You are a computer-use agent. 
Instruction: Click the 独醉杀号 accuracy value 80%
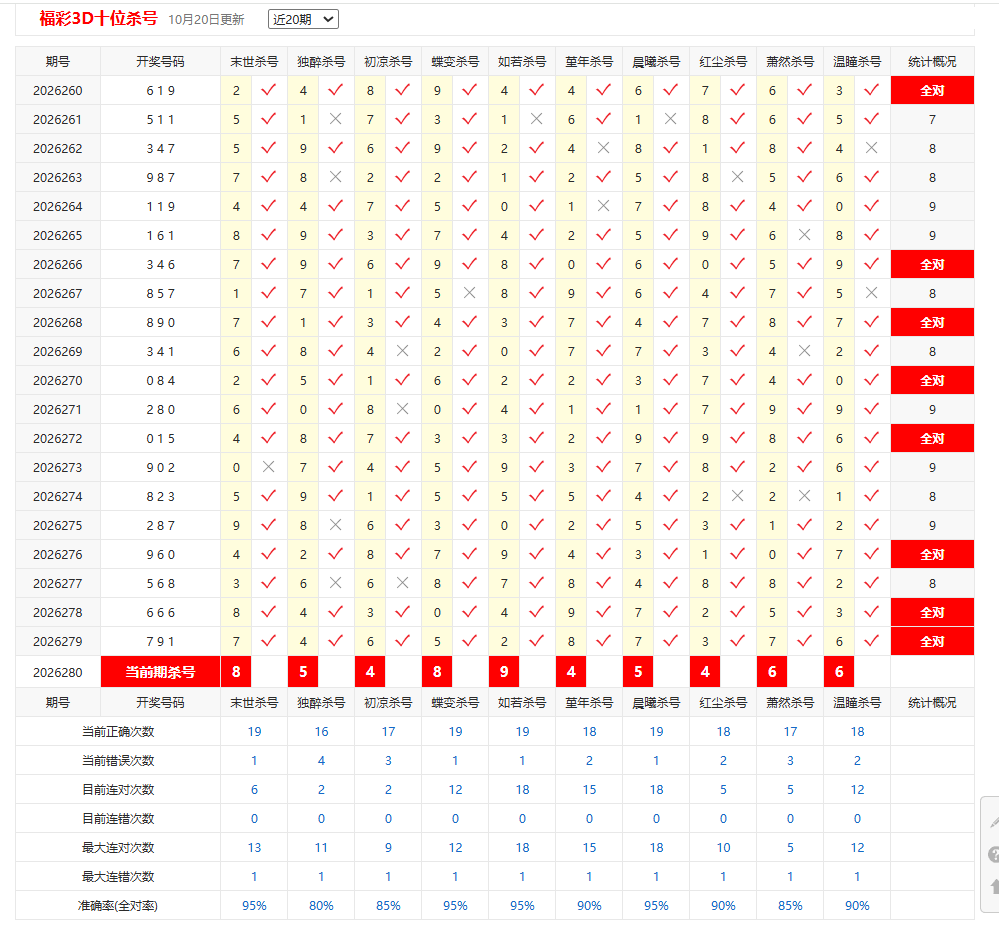[321, 905]
